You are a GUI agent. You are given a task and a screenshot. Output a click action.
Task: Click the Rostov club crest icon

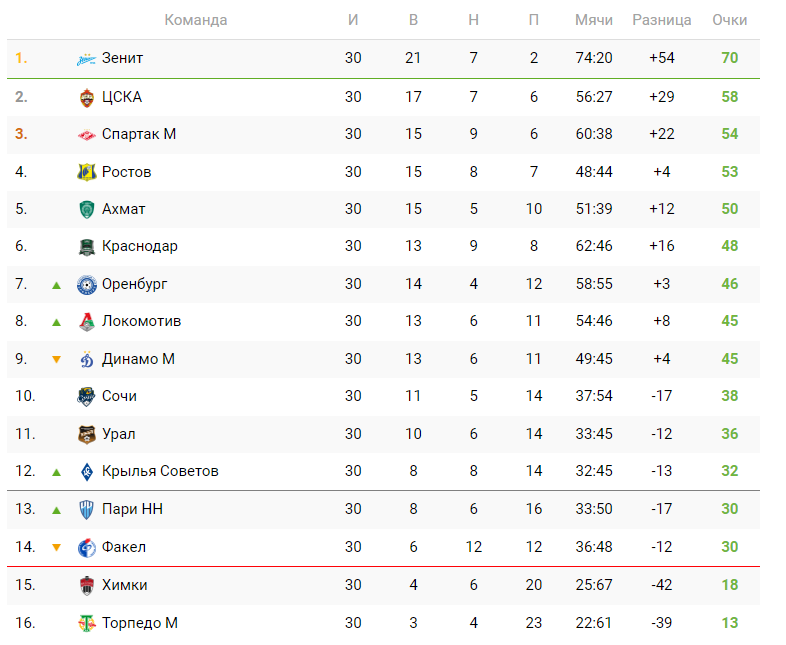(x=87, y=172)
